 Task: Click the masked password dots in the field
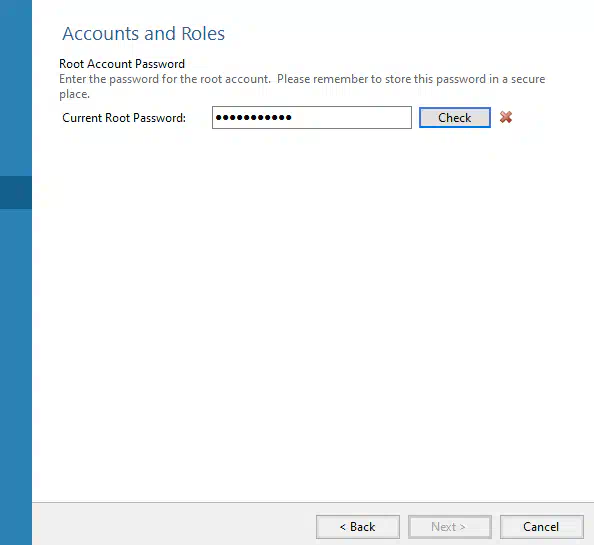tap(253, 117)
